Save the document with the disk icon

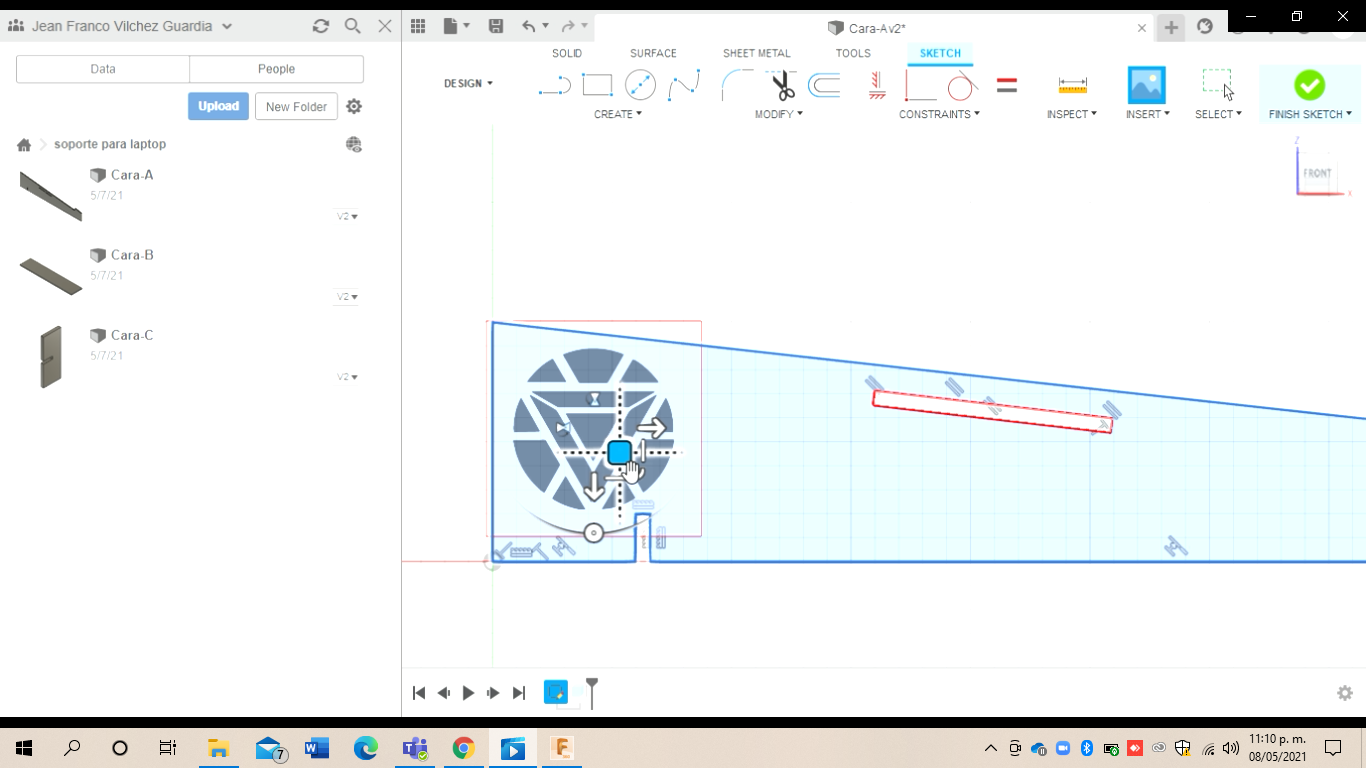[496, 27]
